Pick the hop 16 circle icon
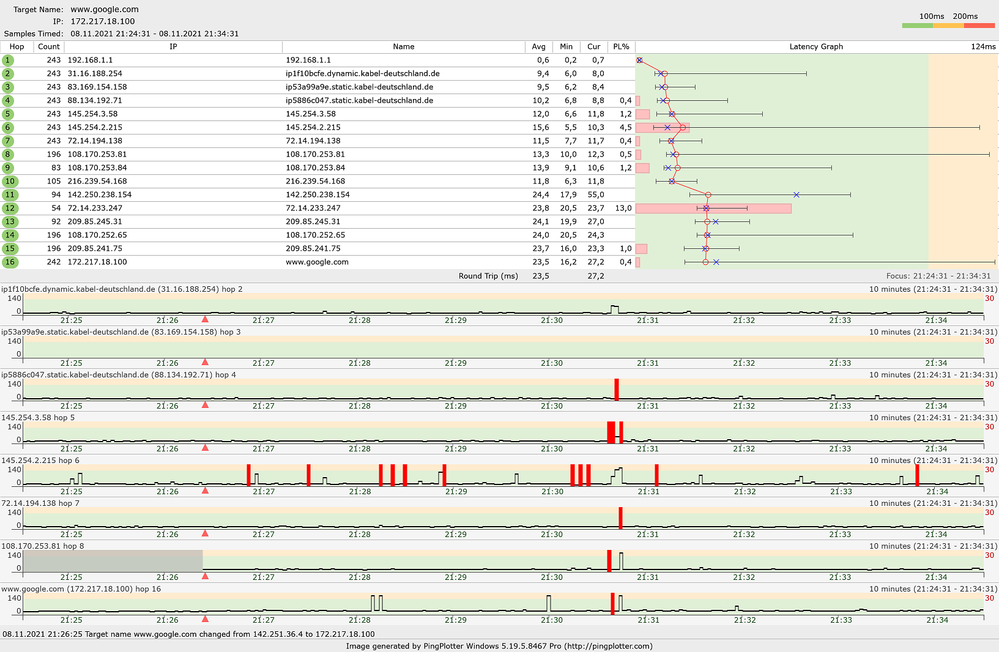The width and height of the screenshot is (999, 652). click(10, 262)
